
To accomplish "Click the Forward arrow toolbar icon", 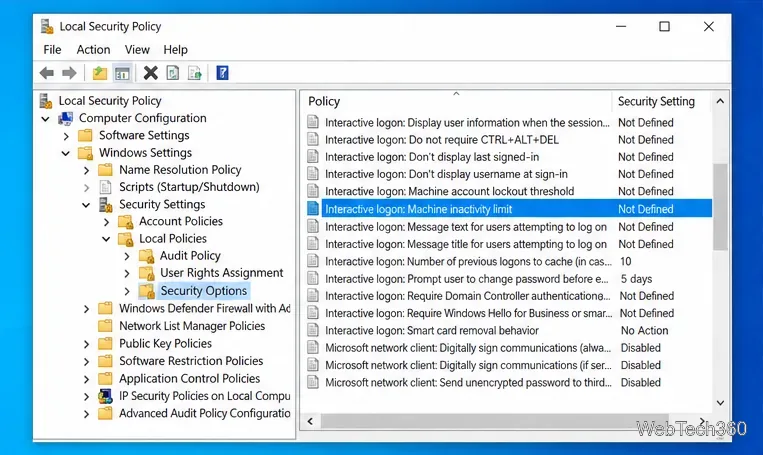I will (x=69, y=73).
